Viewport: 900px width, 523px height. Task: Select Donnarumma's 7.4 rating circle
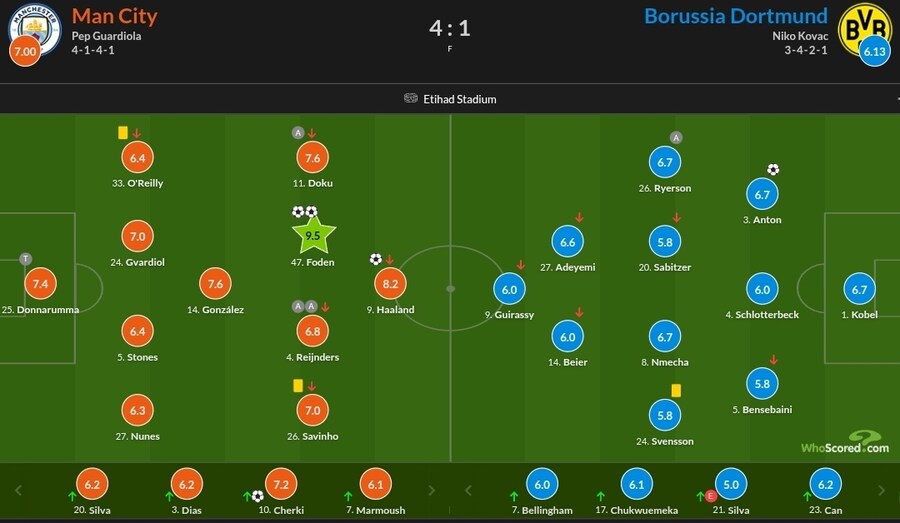coord(40,285)
